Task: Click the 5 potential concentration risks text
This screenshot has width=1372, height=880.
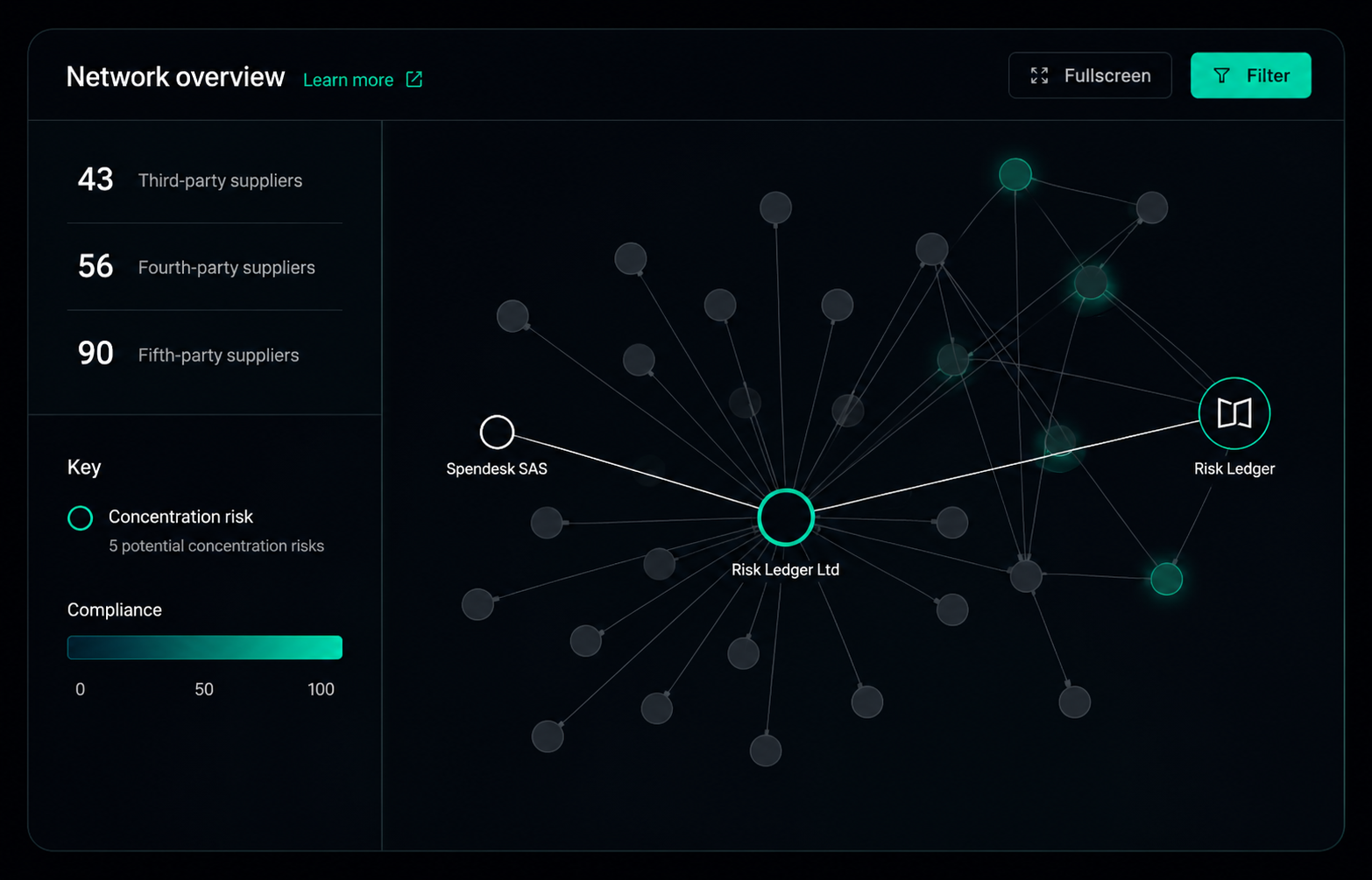Action: coord(216,546)
